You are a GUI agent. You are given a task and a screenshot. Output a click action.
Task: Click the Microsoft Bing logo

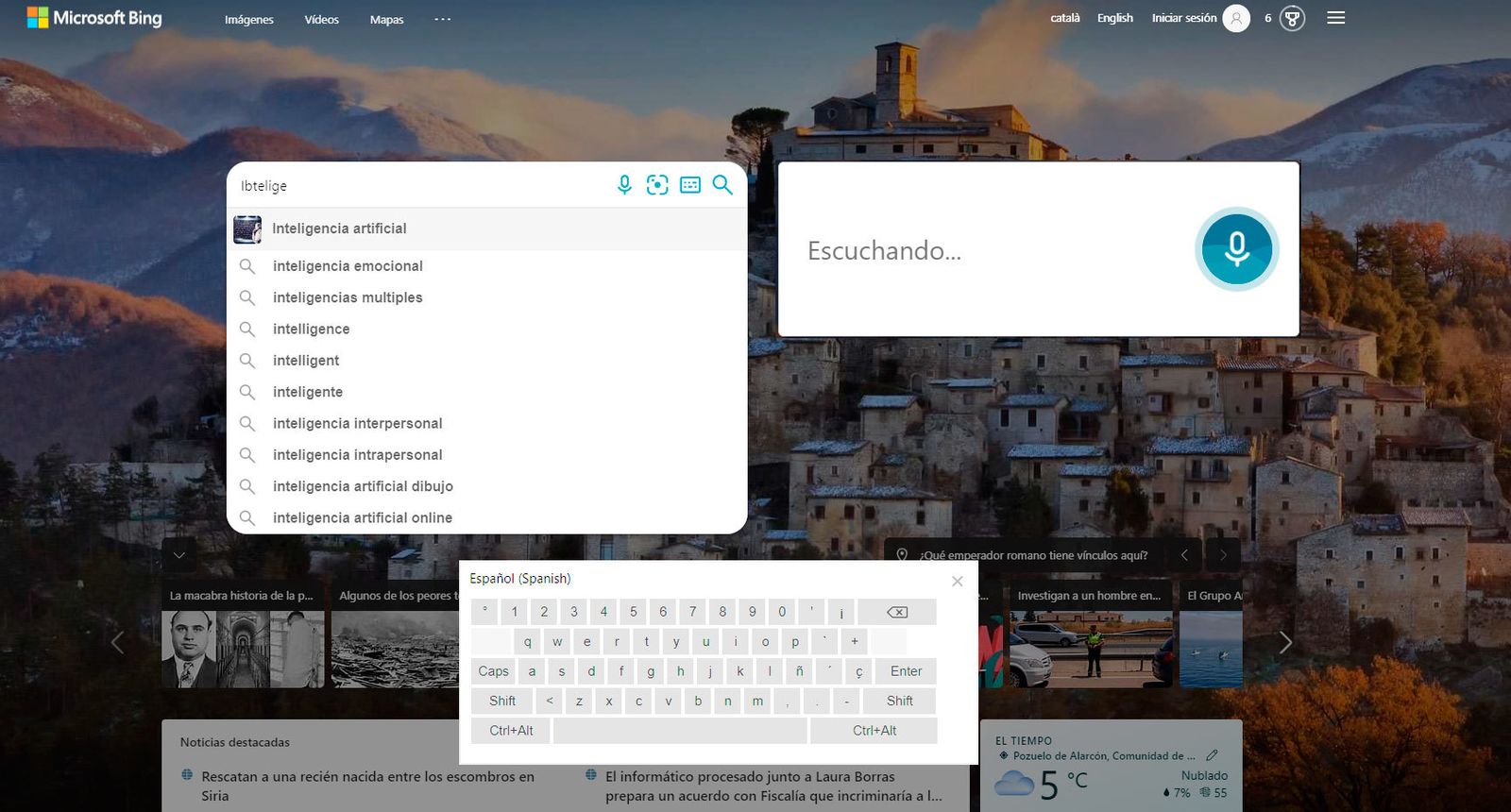pyautogui.click(x=94, y=18)
